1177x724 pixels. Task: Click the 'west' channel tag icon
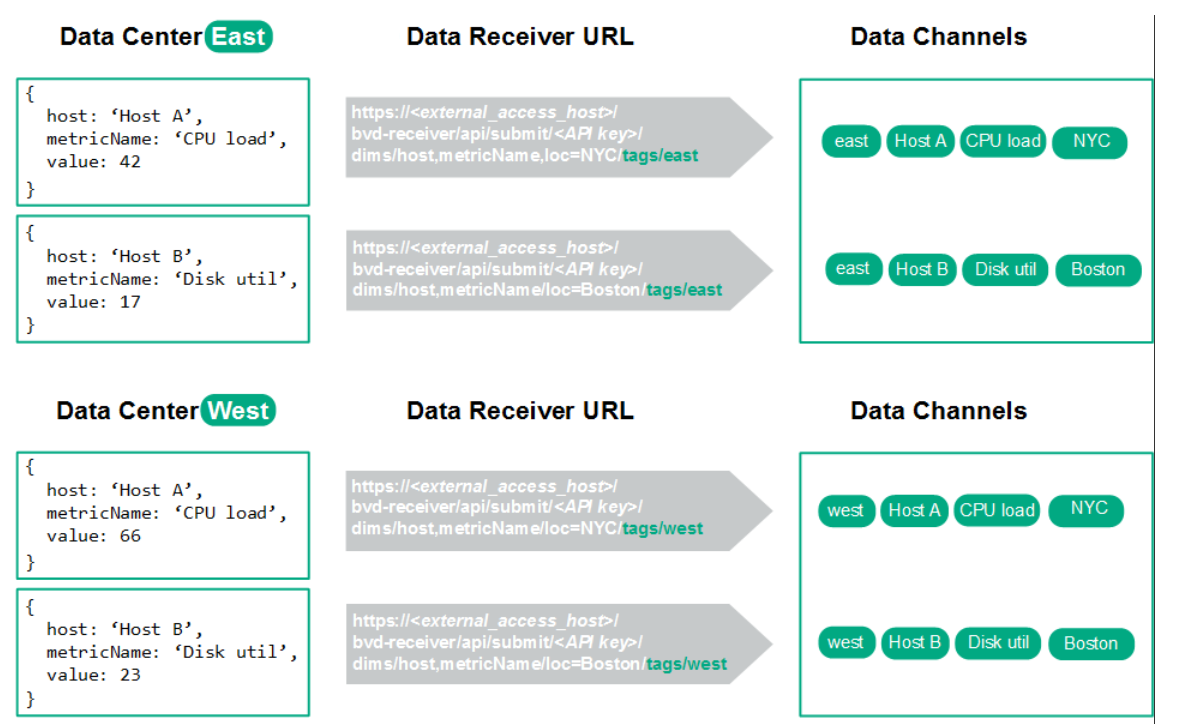(x=846, y=510)
